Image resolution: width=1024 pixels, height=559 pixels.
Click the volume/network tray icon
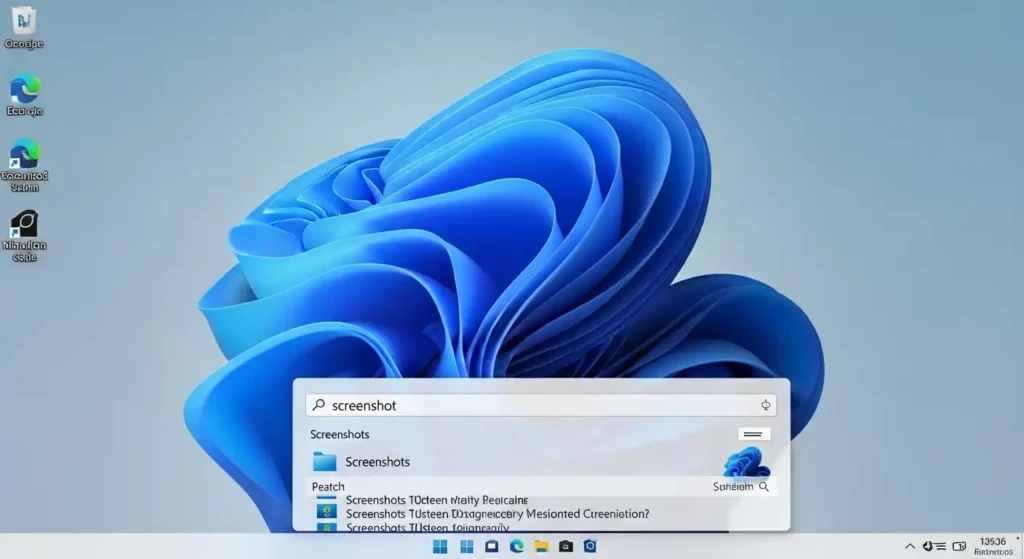coord(933,546)
